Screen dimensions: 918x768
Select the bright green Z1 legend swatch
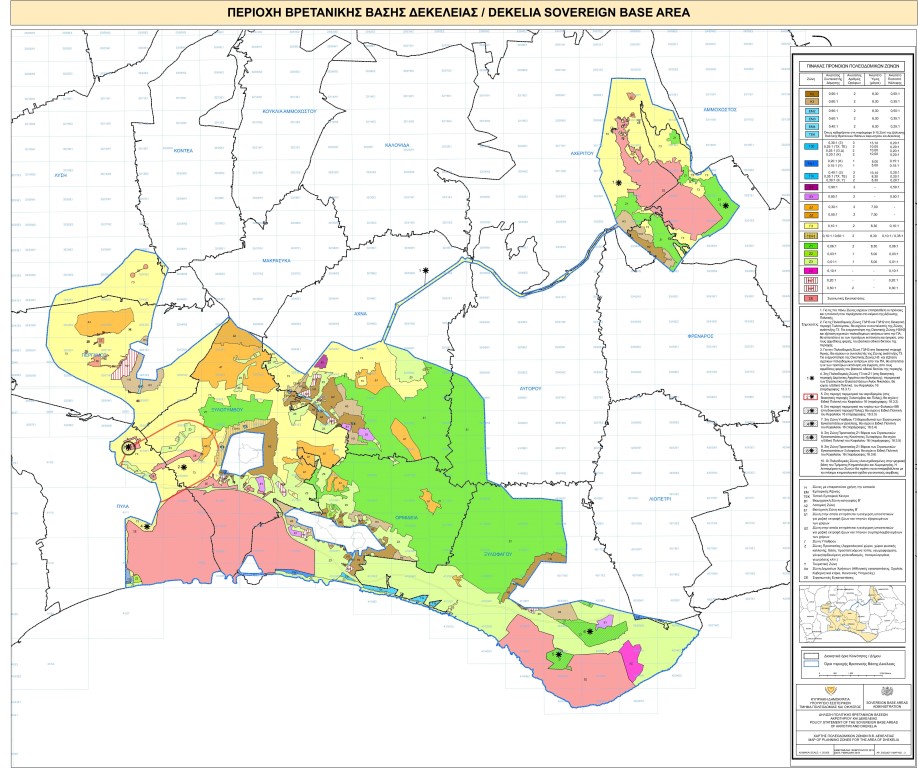(x=813, y=245)
